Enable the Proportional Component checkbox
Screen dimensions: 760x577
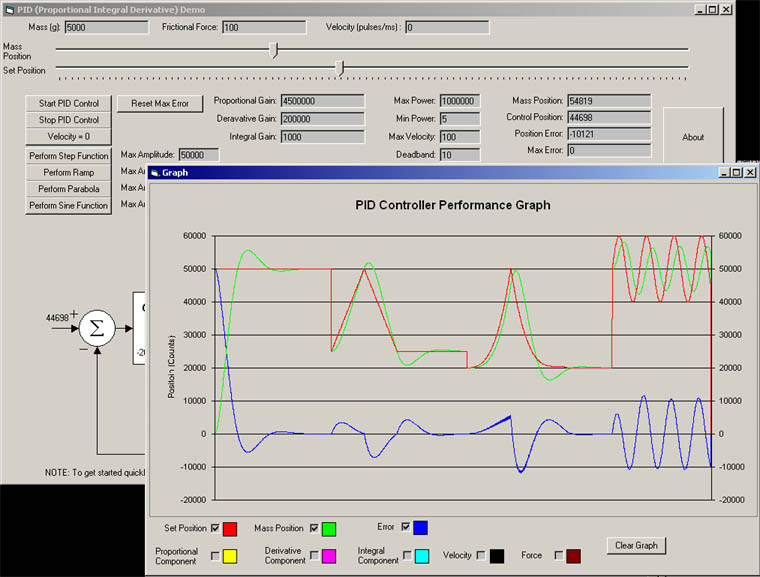tap(215, 554)
